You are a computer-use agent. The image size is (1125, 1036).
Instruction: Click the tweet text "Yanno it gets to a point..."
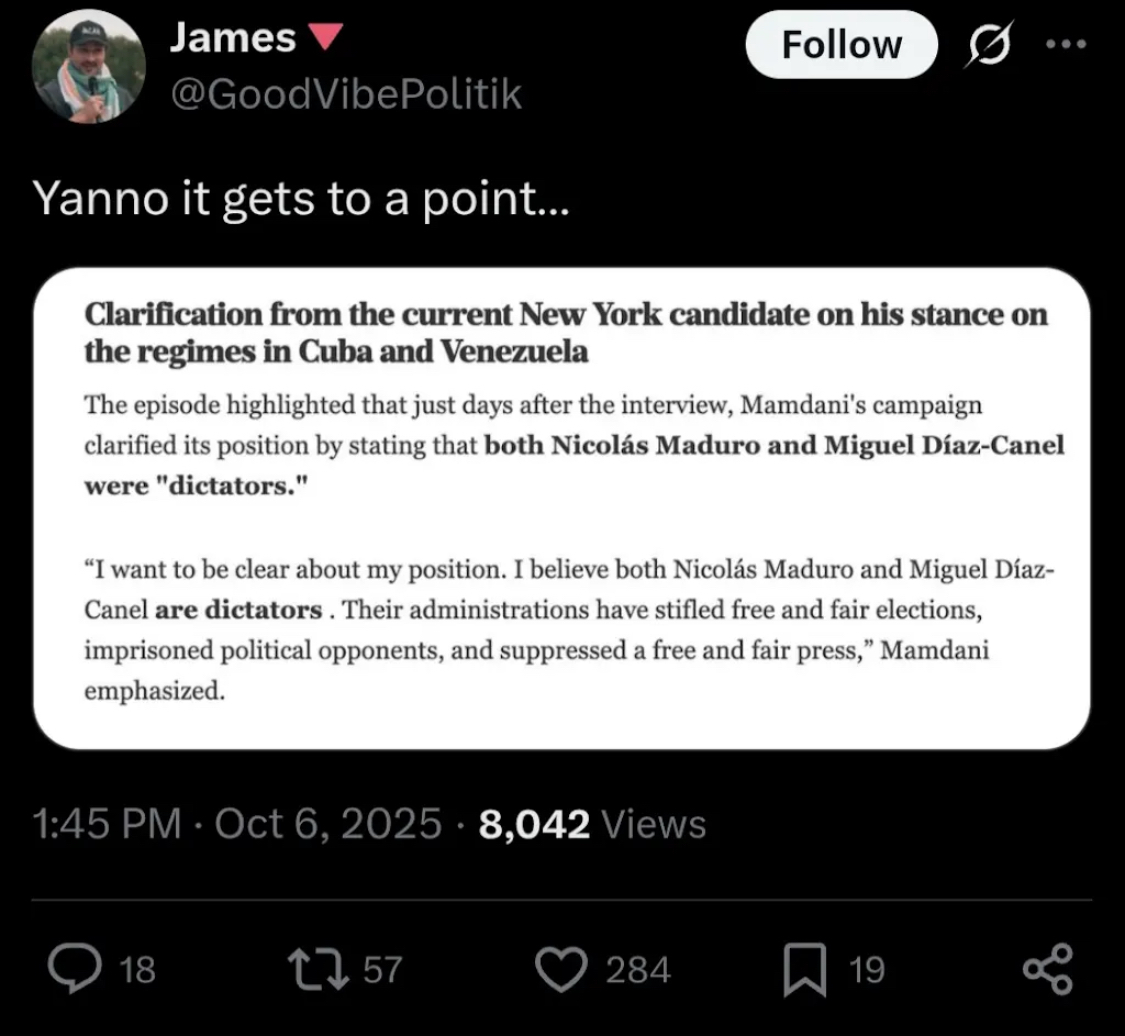301,199
